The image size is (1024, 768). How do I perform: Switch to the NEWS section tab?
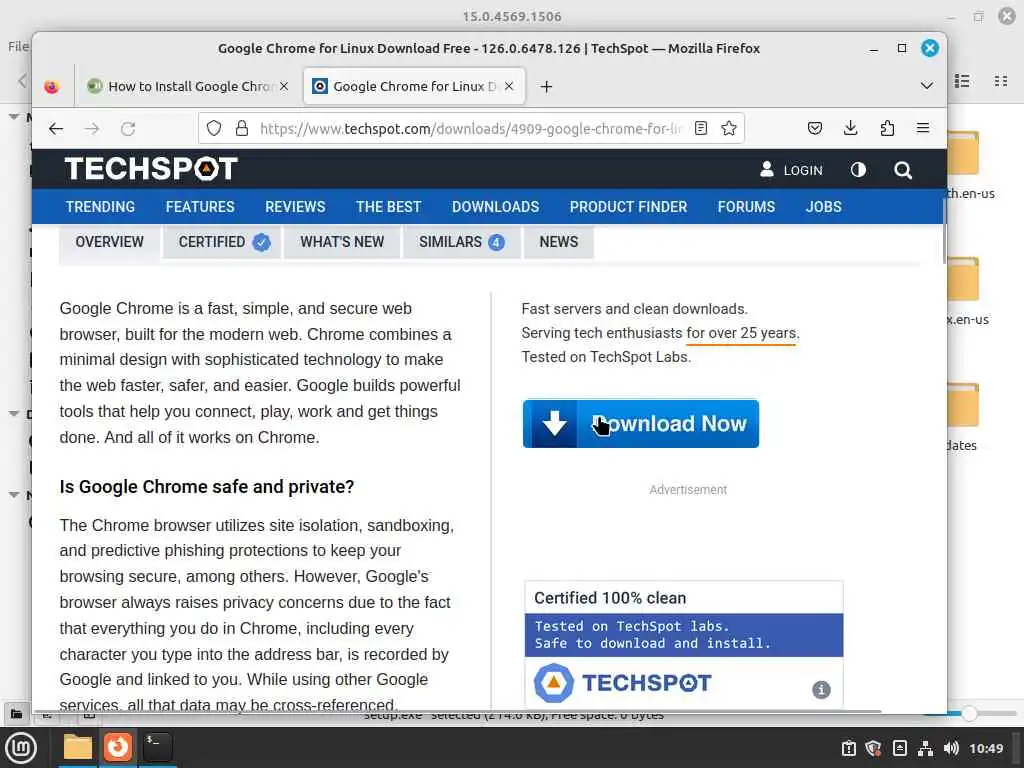point(559,242)
